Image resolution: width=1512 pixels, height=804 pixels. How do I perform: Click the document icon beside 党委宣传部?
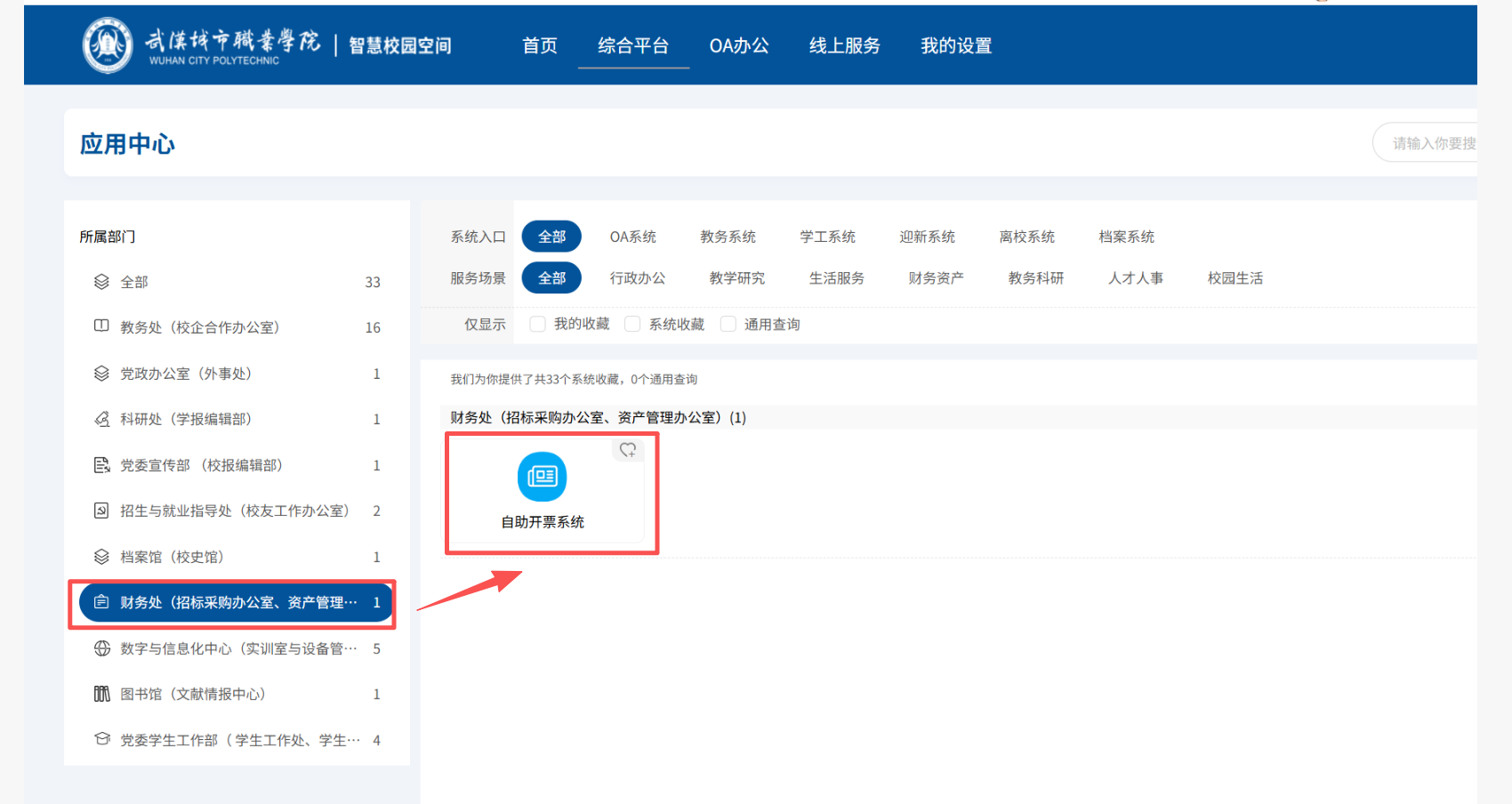pyautogui.click(x=101, y=465)
